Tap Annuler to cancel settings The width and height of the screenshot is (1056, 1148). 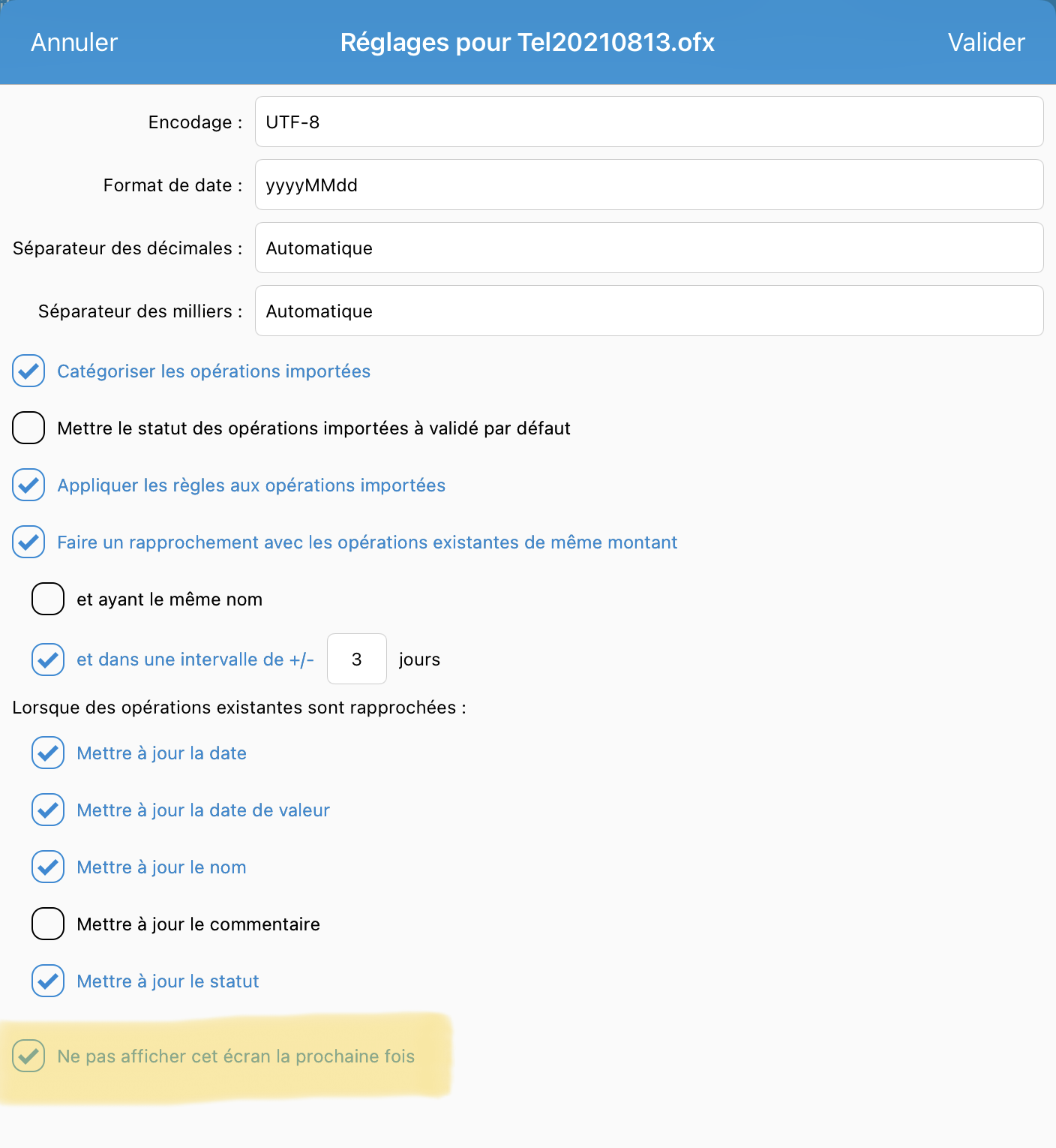[x=74, y=43]
